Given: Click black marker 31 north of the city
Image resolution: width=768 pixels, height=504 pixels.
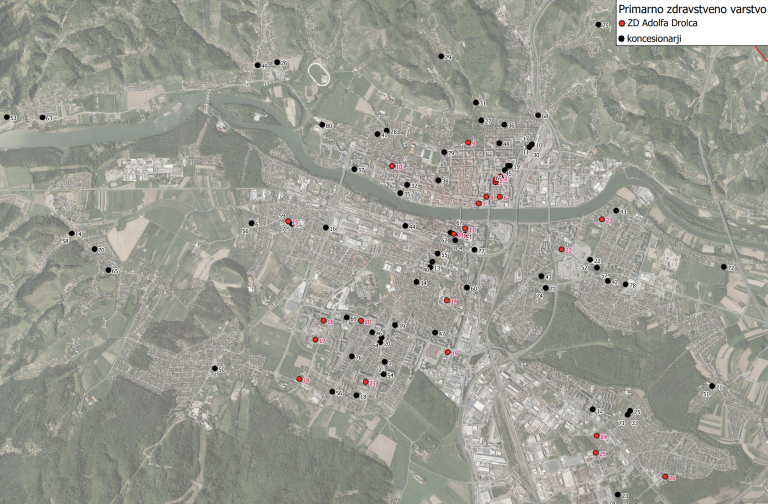Looking at the screenshot, I should point(475,102).
